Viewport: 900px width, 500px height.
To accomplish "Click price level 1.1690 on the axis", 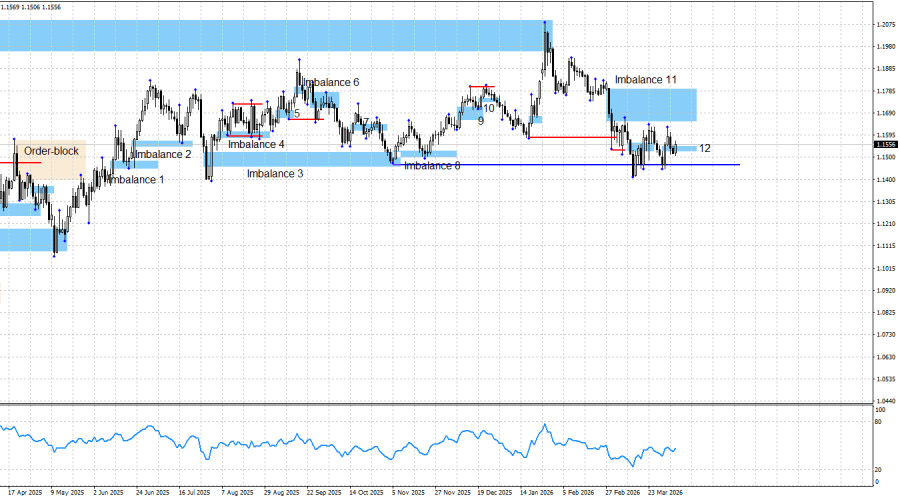I will click(x=886, y=113).
